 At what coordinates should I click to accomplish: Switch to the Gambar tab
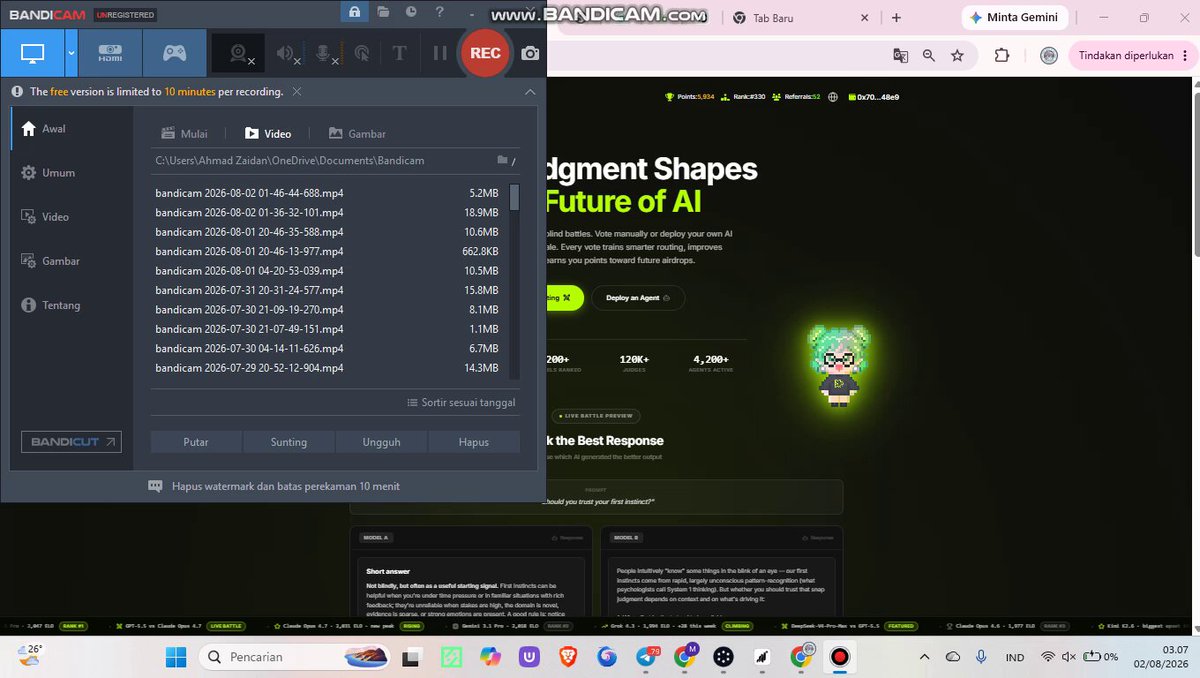point(357,133)
